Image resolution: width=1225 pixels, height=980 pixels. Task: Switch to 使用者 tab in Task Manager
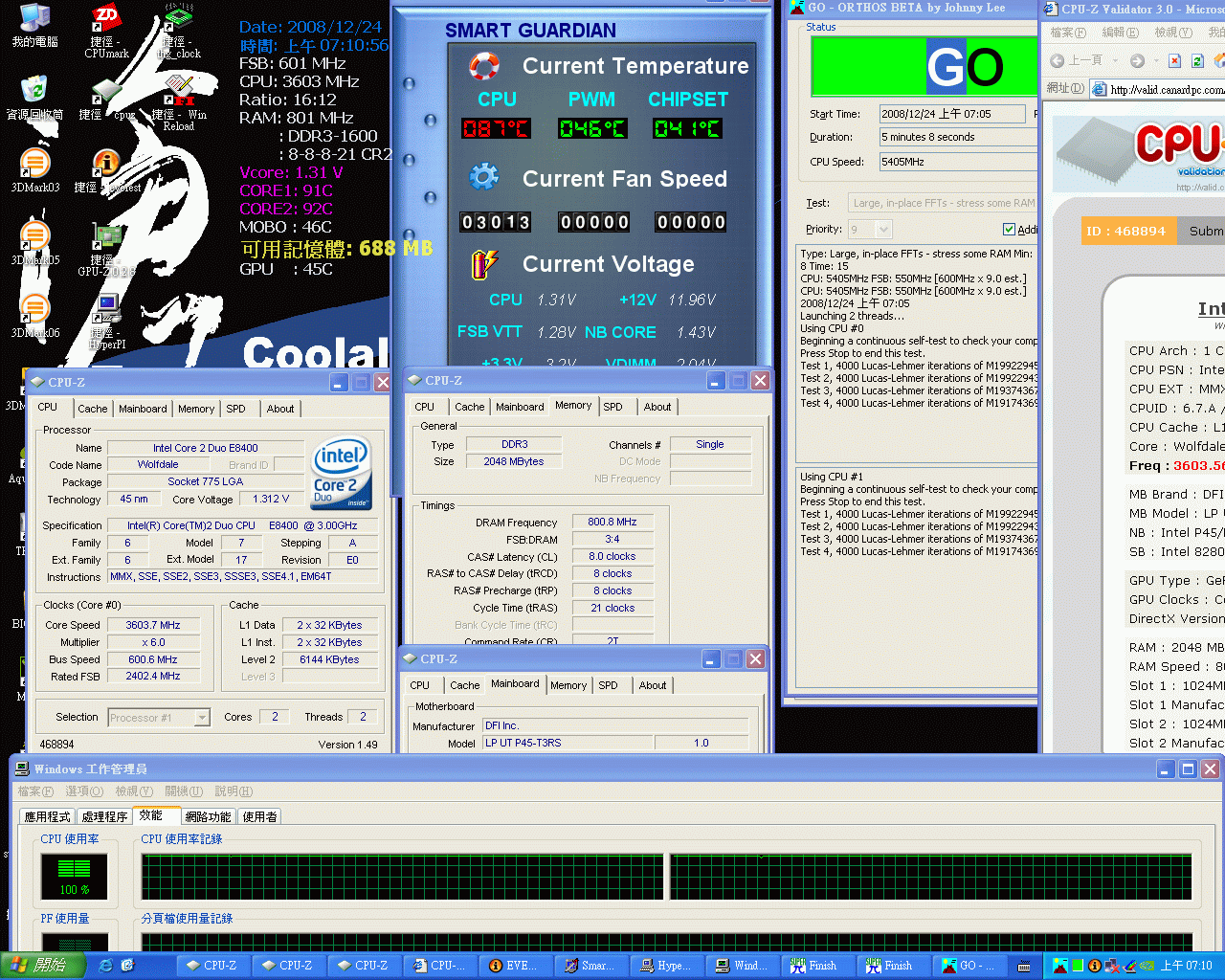click(x=259, y=816)
